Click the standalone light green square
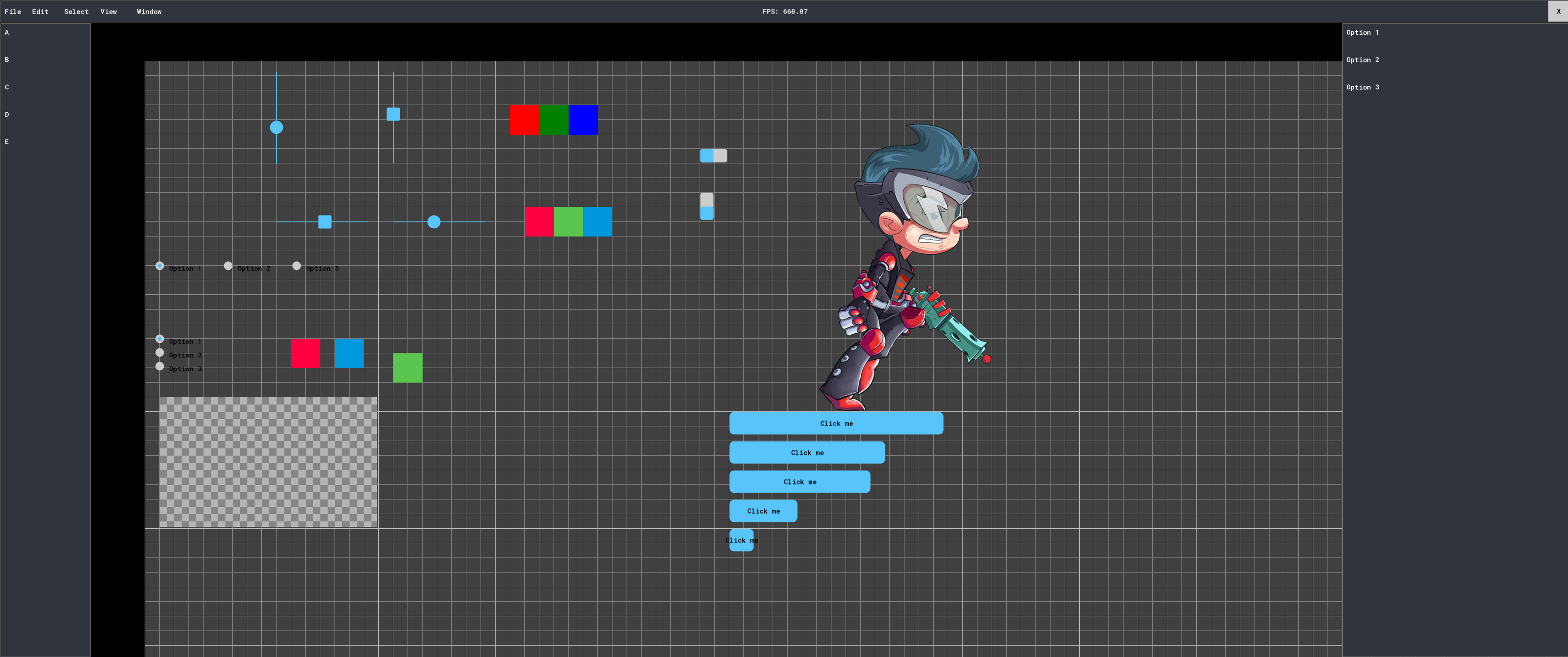 (x=407, y=368)
